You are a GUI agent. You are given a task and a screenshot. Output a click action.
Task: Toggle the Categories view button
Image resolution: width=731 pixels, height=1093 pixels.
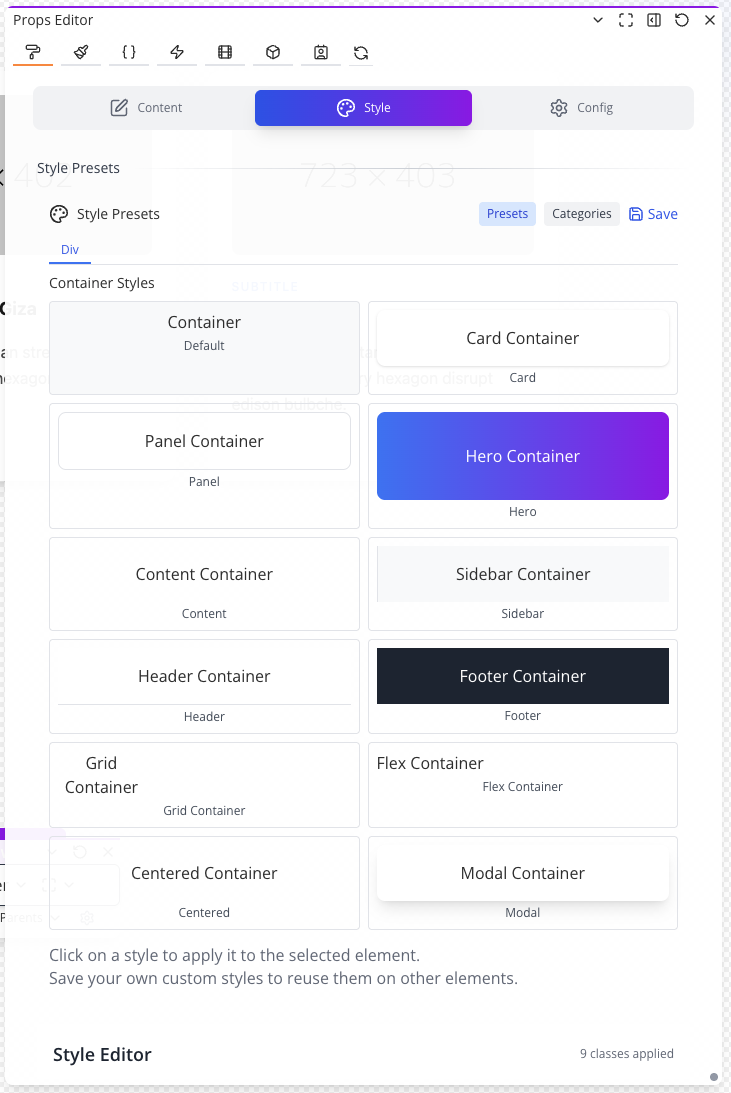pyautogui.click(x=581, y=214)
